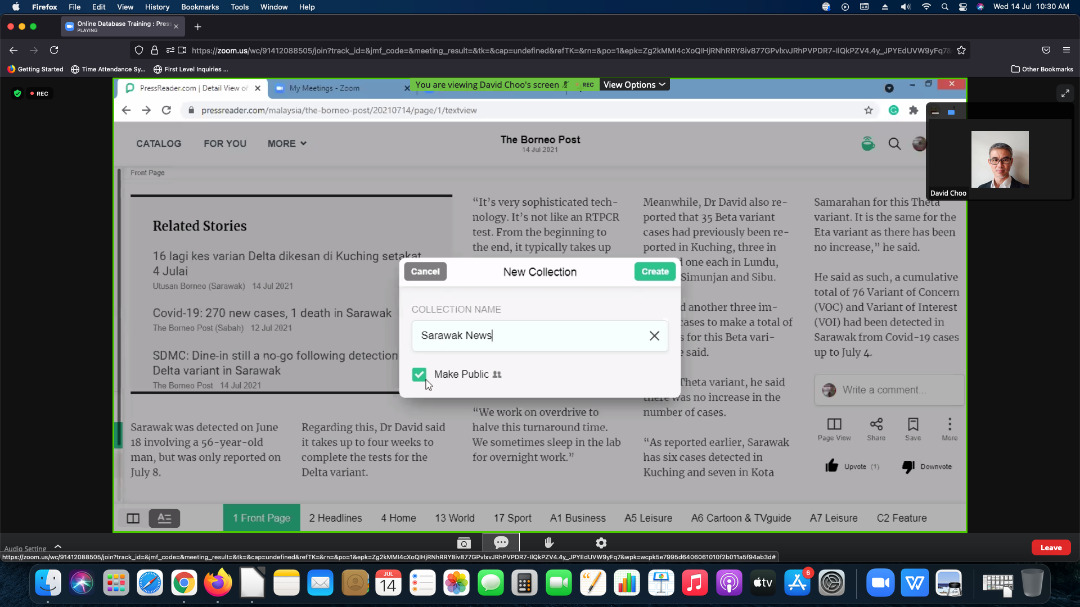This screenshot has width=1080, height=607.
Task: Clear the collection name with the X
Action: click(654, 336)
